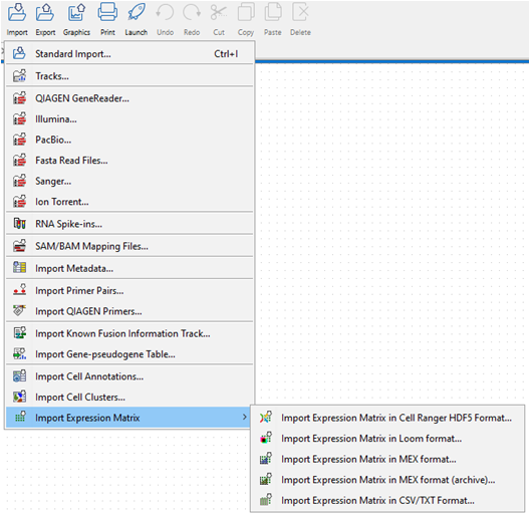Click the Ctrl+I shortcut label

[x=226, y=54]
